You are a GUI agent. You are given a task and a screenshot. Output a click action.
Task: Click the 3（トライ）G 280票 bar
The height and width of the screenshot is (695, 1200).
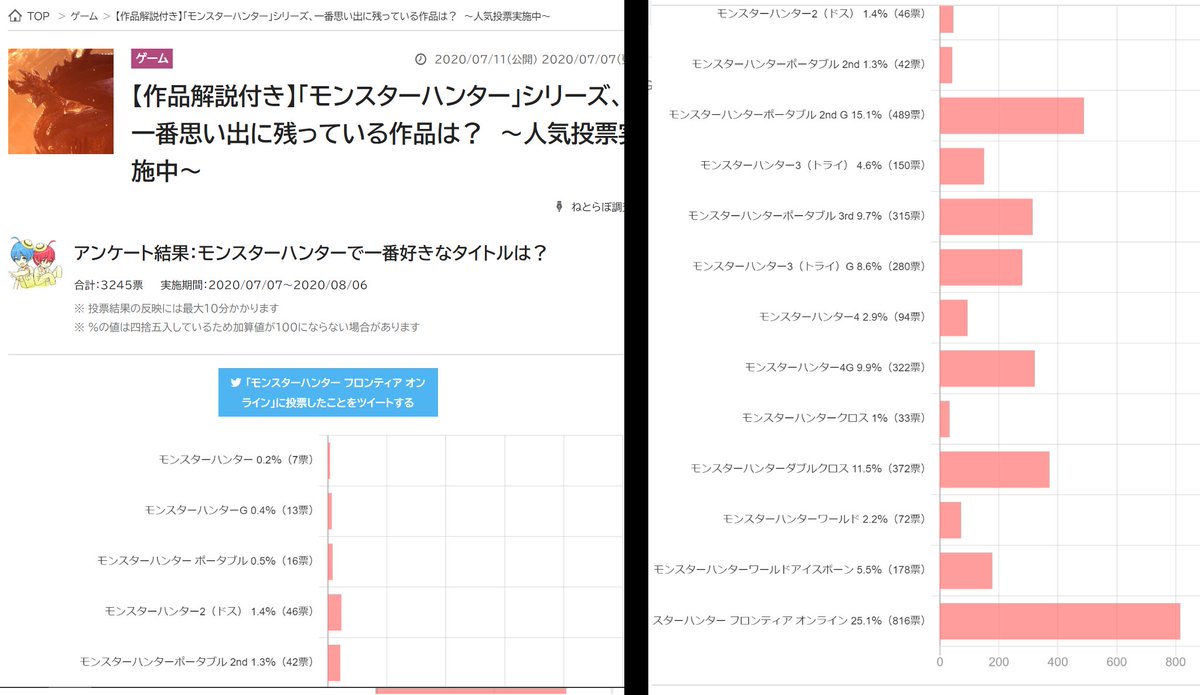point(981,267)
